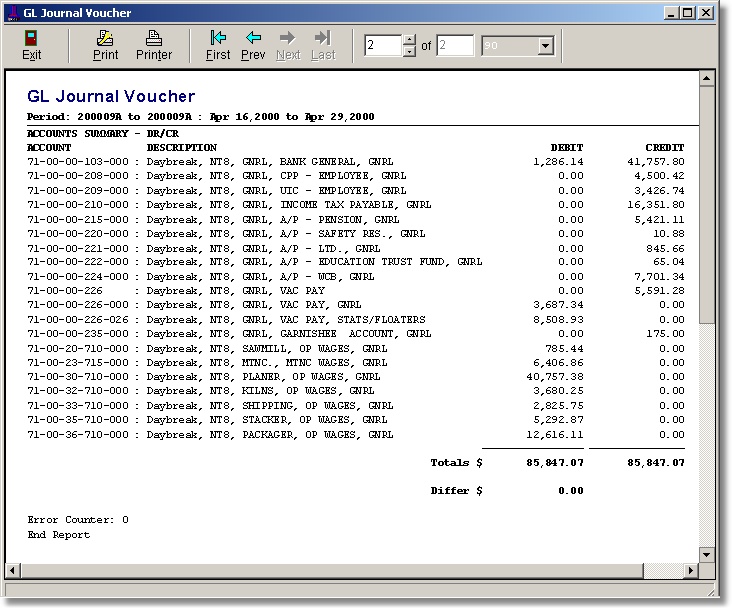Image resolution: width=732 pixels, height=610 pixels.
Task: Click debit value 5,292.87
Action: coord(558,420)
